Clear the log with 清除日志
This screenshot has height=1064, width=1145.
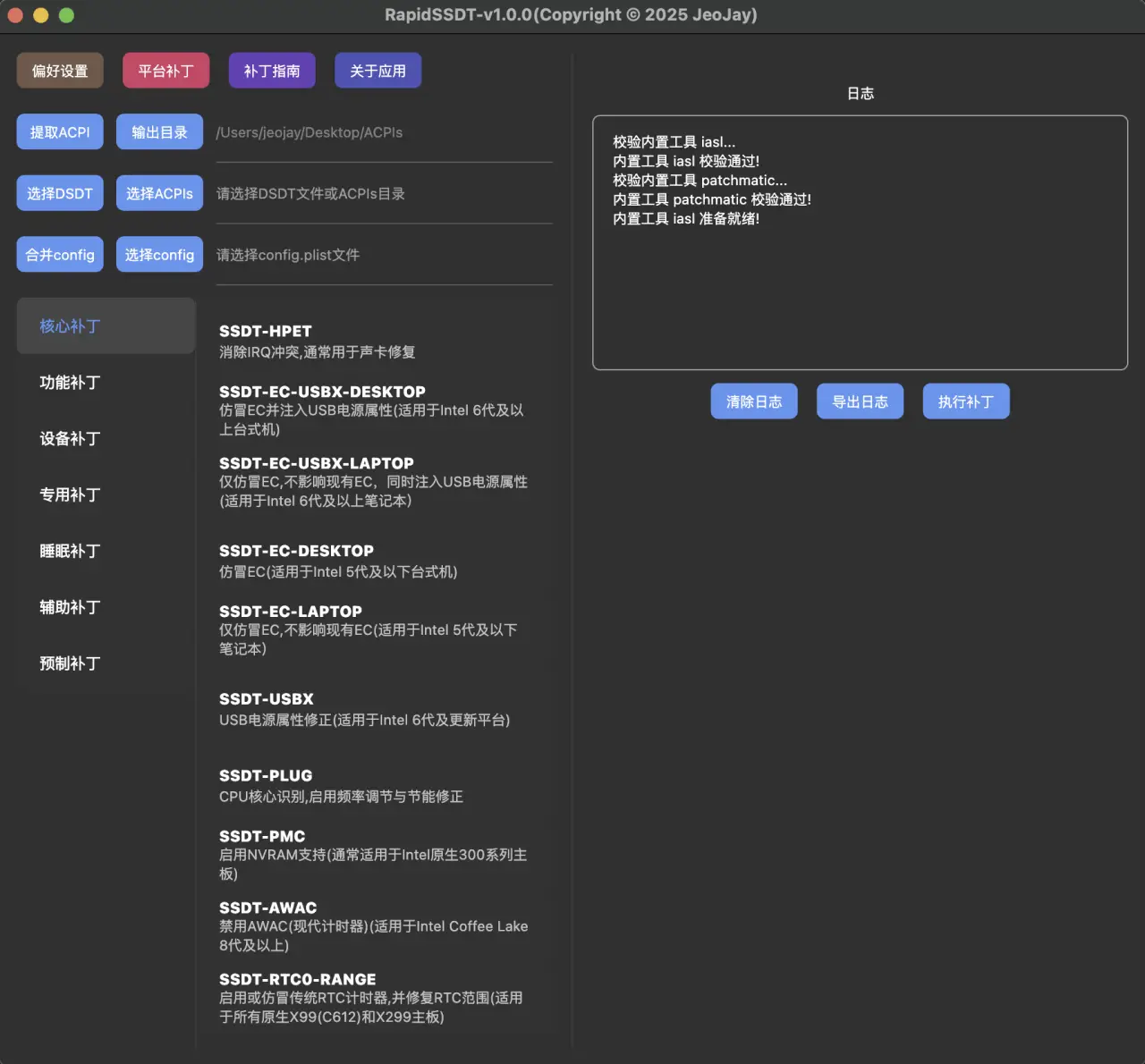754,401
